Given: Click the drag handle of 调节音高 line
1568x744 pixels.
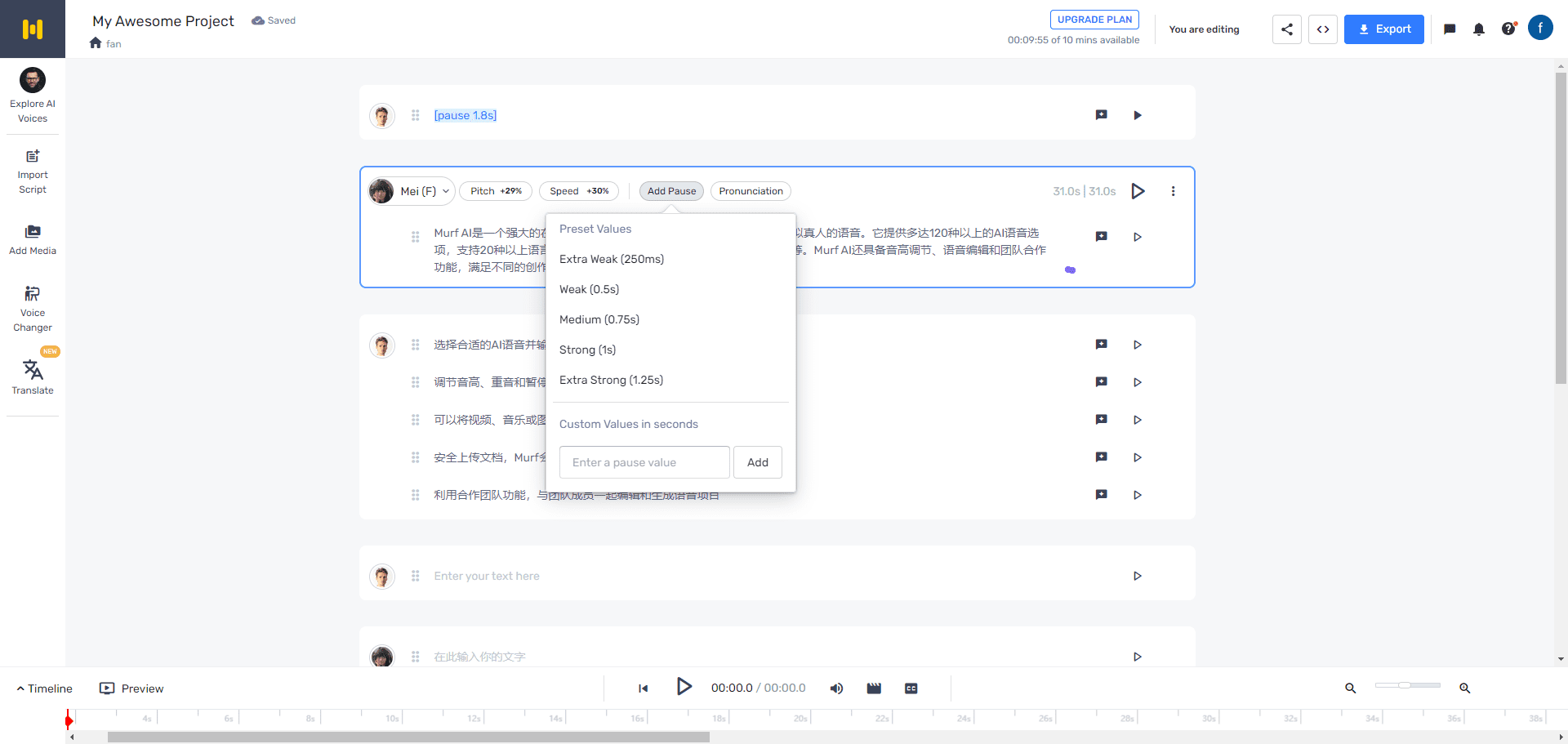Looking at the screenshot, I should point(416,382).
